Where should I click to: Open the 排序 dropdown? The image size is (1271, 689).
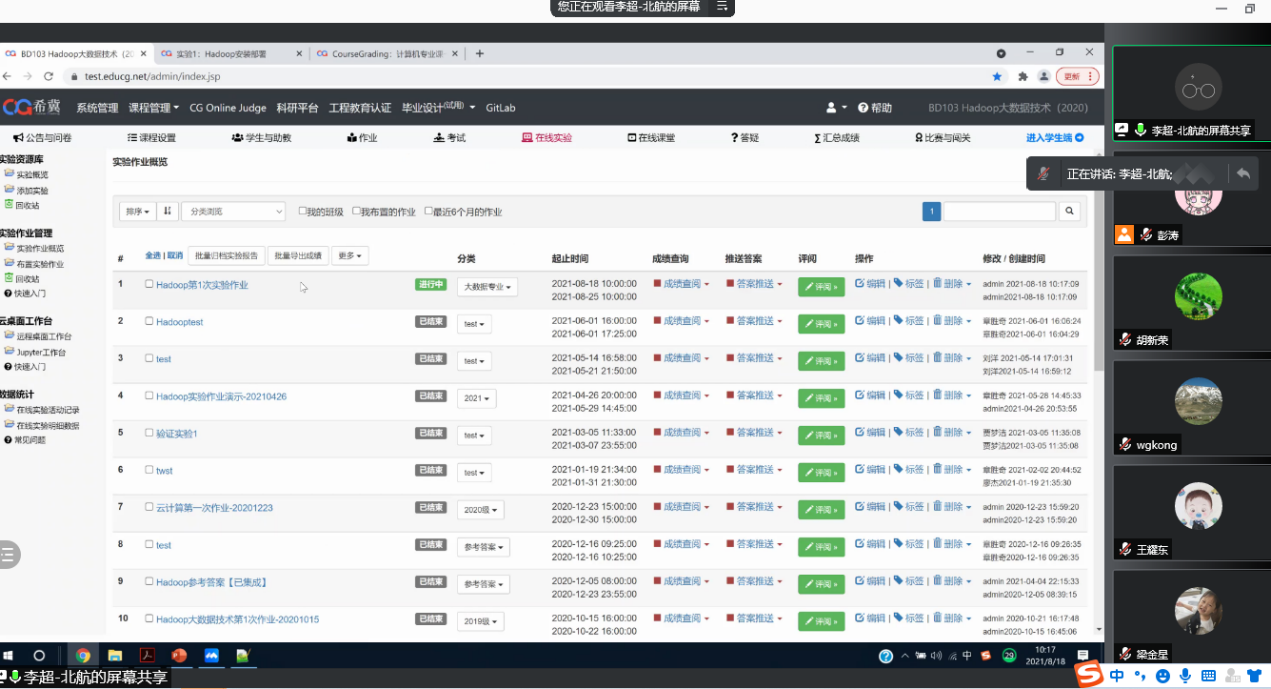pos(137,211)
